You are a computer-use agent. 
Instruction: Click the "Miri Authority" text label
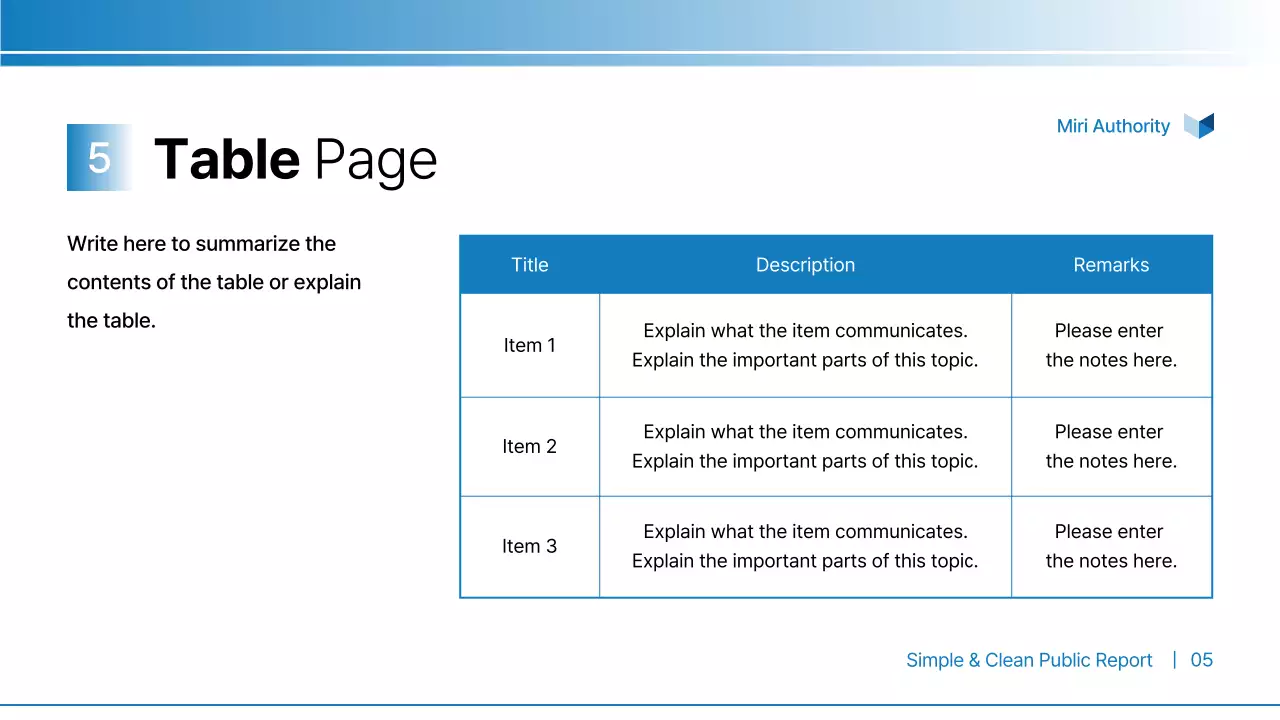point(1113,126)
